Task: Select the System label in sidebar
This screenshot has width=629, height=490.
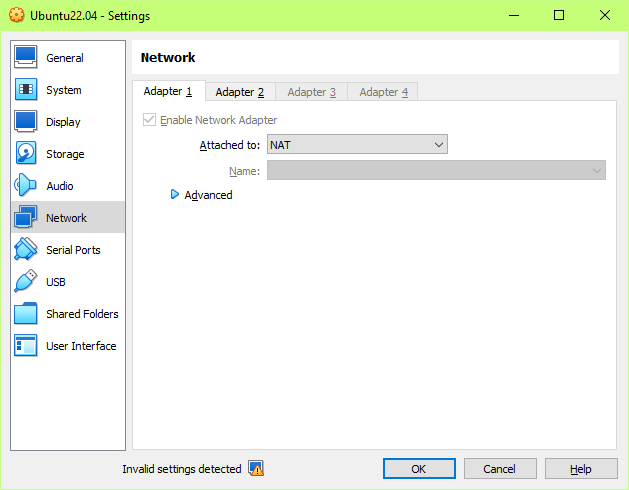Action: click(64, 90)
